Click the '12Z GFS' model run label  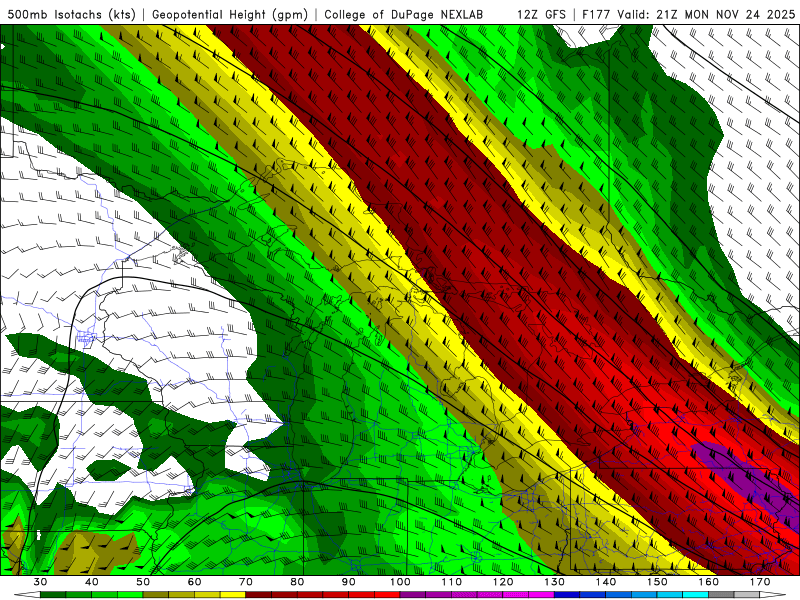click(x=541, y=14)
